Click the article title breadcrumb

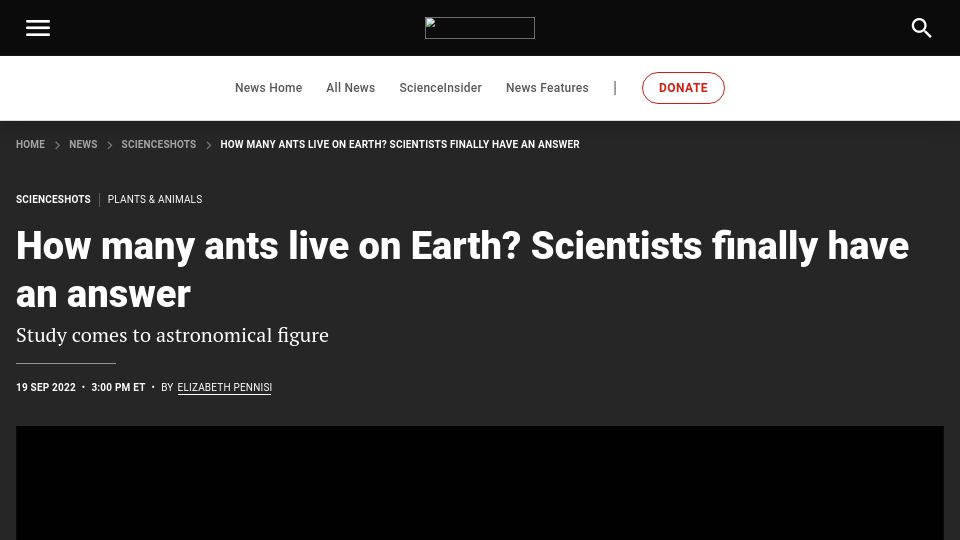coord(400,144)
